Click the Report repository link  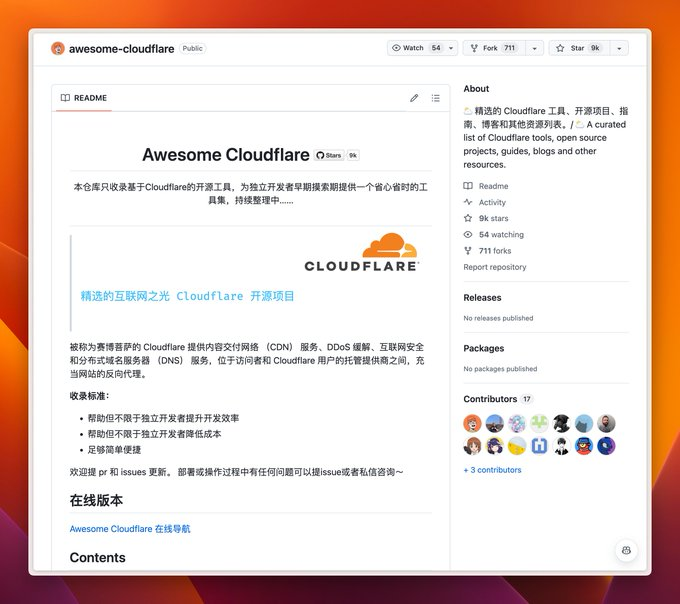[x=494, y=267]
